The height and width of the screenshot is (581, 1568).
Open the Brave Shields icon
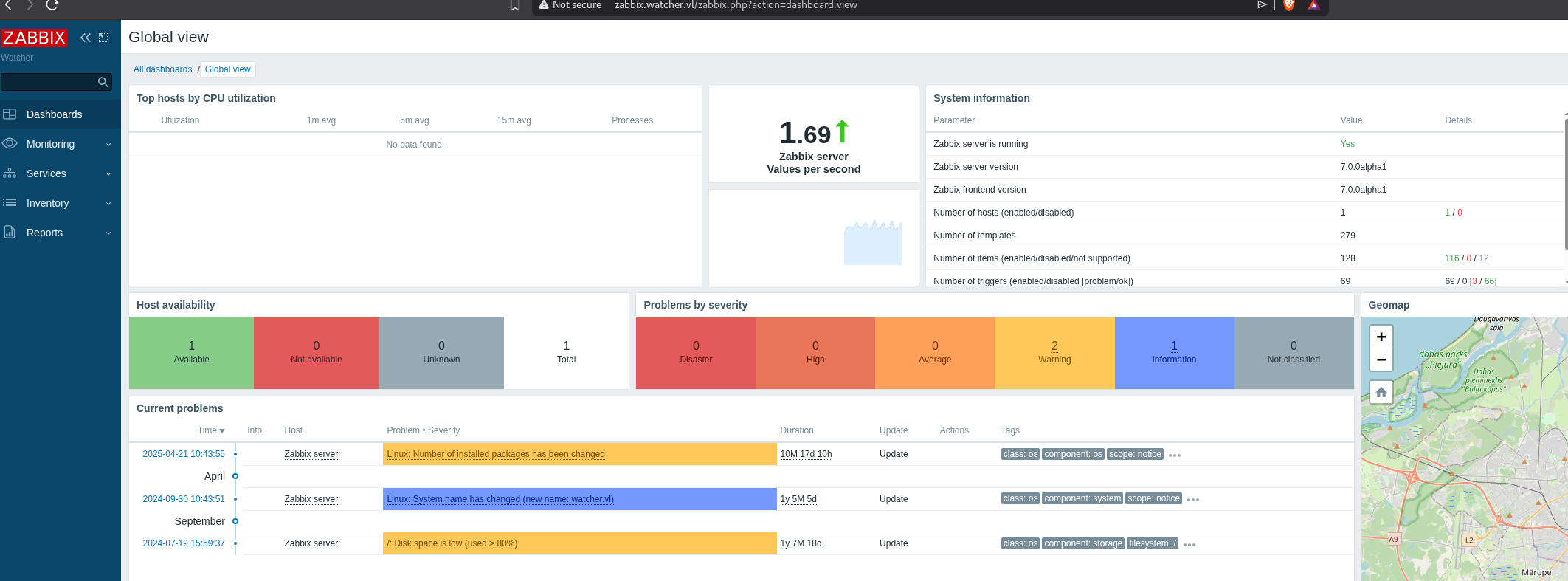pyautogui.click(x=1289, y=5)
